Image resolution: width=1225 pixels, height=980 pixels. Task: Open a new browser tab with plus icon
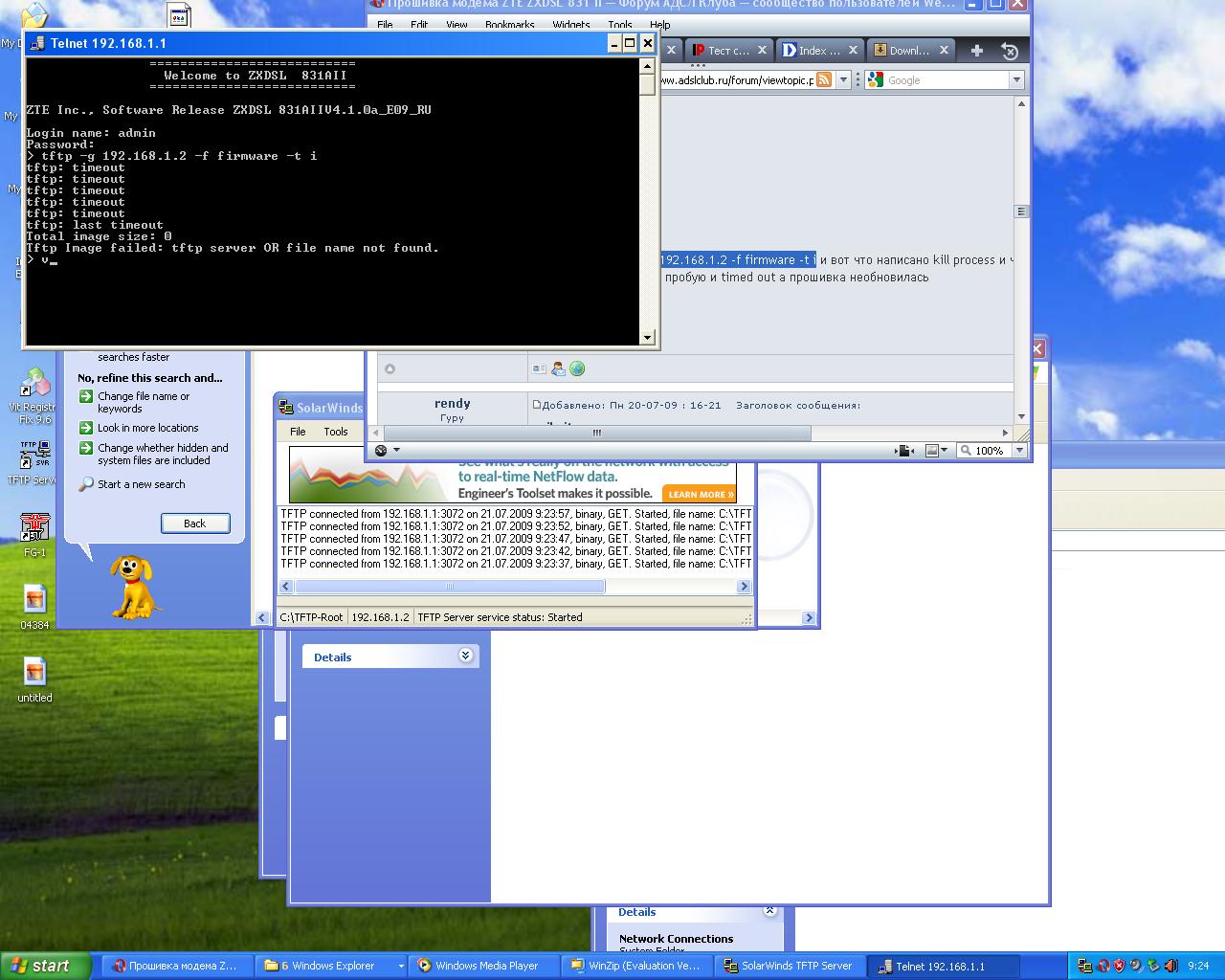[976, 51]
